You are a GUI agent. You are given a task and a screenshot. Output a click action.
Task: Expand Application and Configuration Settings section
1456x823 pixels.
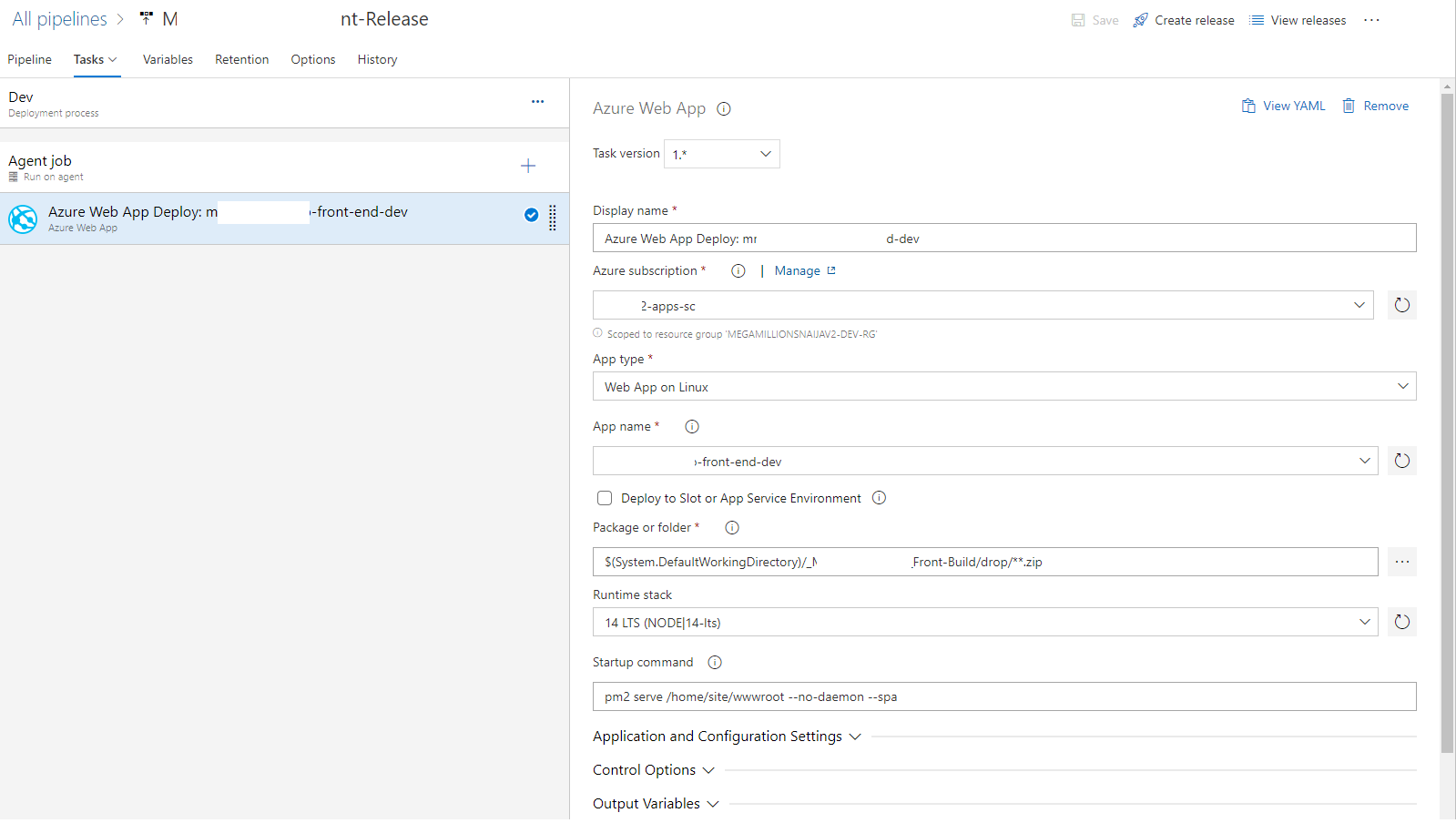click(x=728, y=737)
